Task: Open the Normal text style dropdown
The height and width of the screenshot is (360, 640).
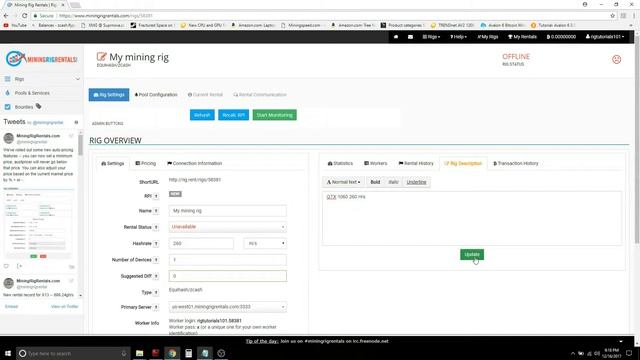Action: click(343, 182)
